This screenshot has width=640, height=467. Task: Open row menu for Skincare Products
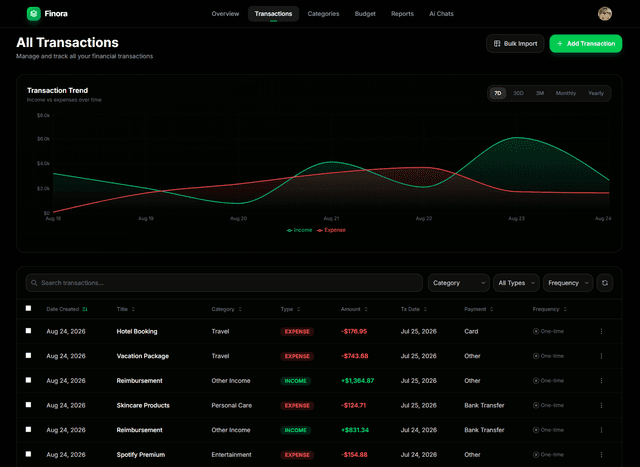(x=601, y=405)
